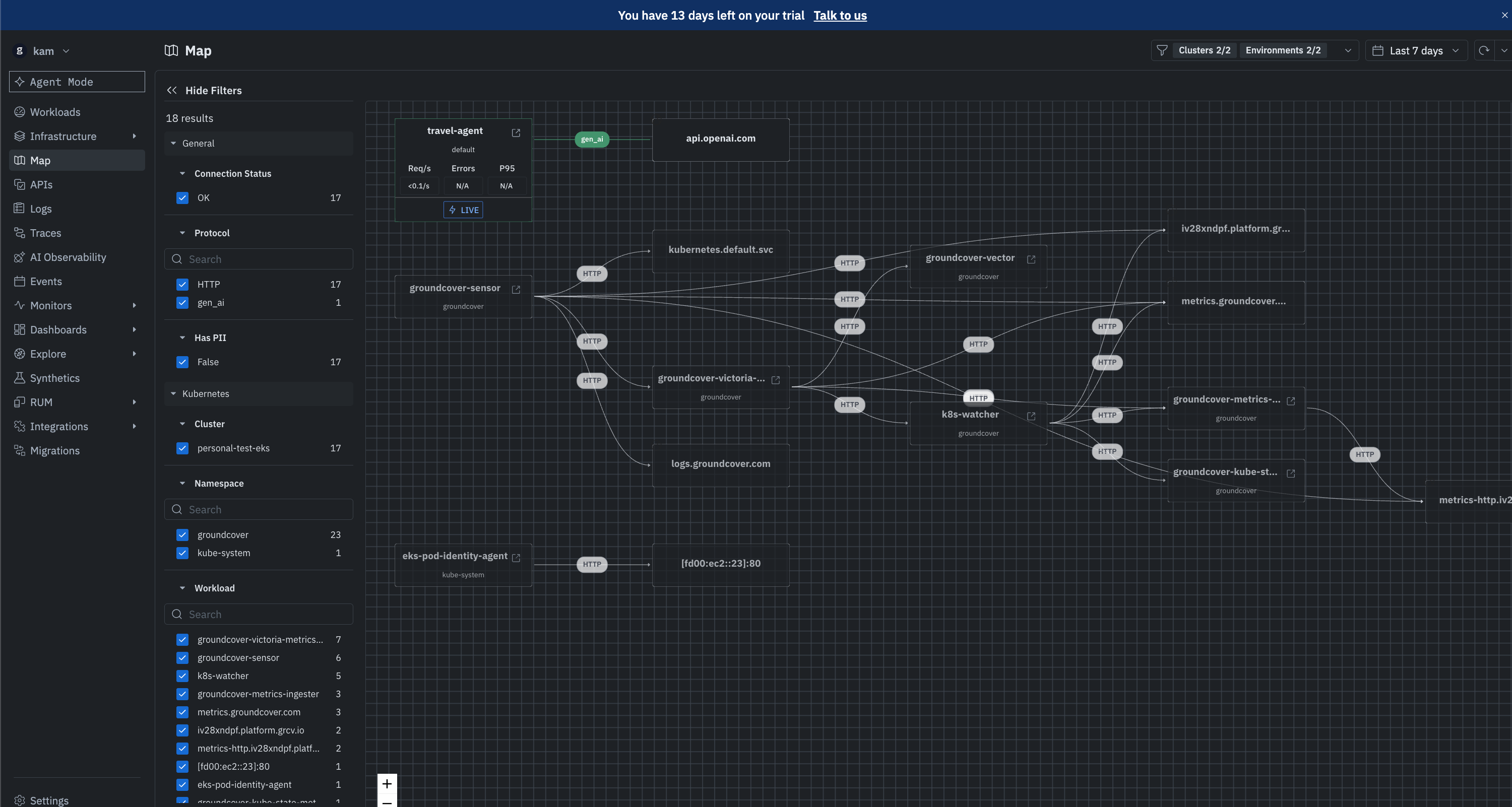Image resolution: width=1512 pixels, height=807 pixels.
Task: Click the Workload search field
Action: tap(258, 614)
